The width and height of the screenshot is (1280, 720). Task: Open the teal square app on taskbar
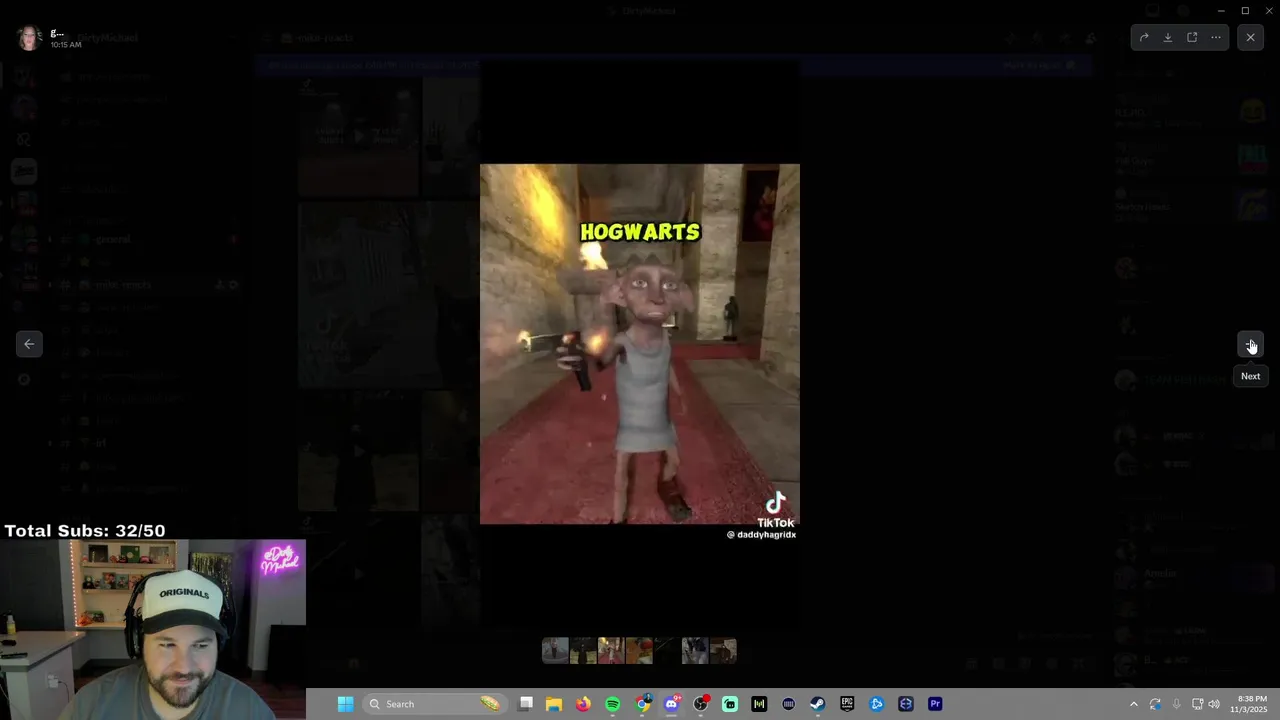(730, 704)
